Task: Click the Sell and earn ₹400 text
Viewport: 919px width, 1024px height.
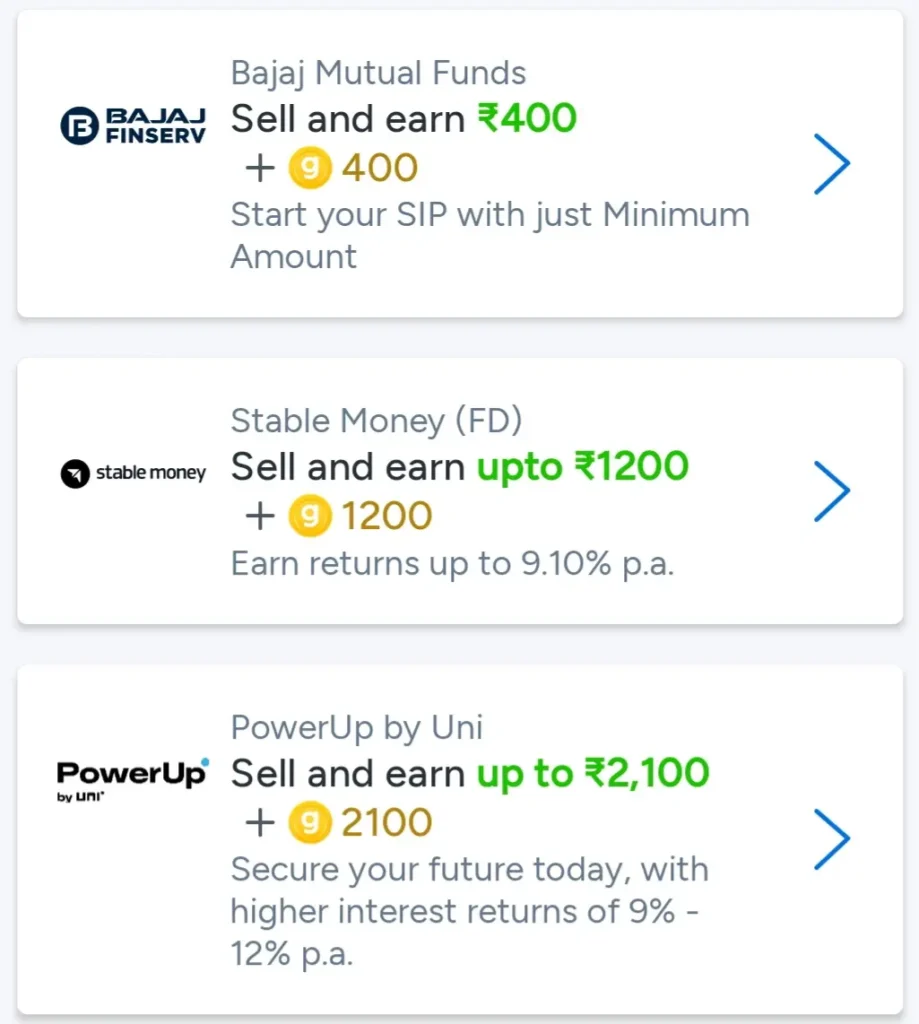Action: click(403, 119)
